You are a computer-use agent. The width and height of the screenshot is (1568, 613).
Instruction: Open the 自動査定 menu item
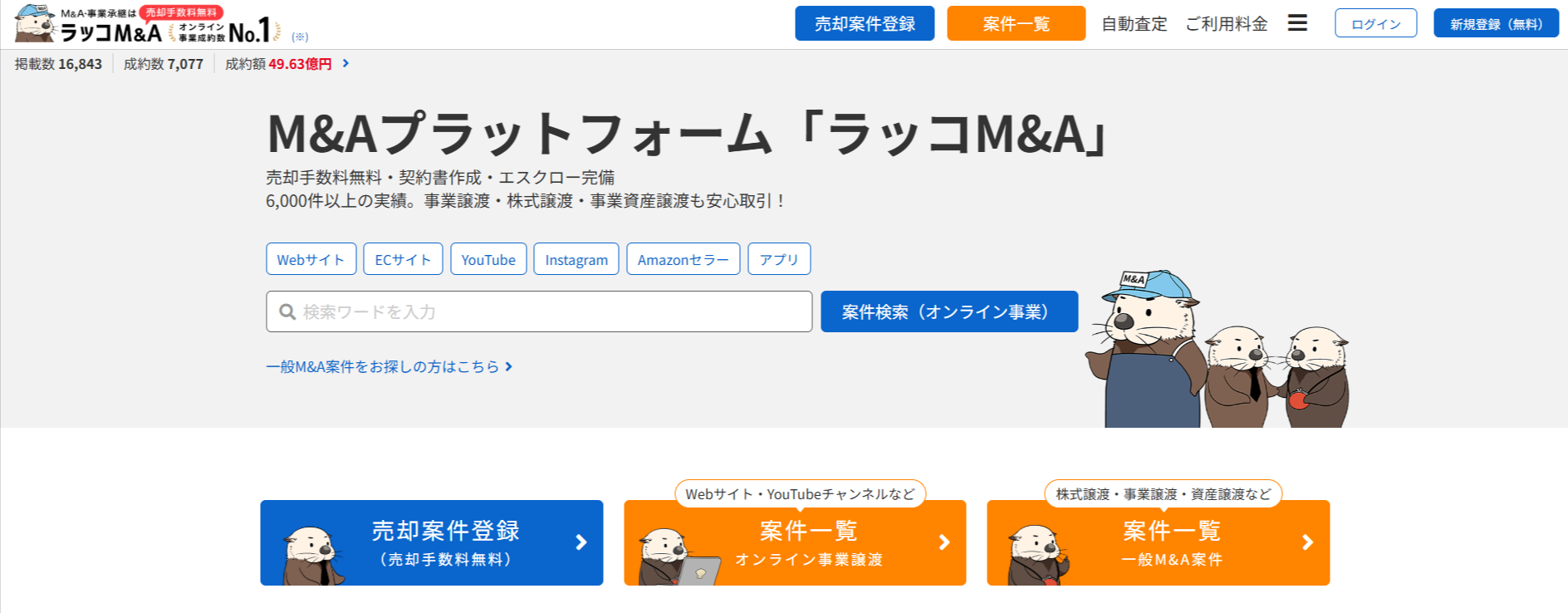pos(1134,24)
